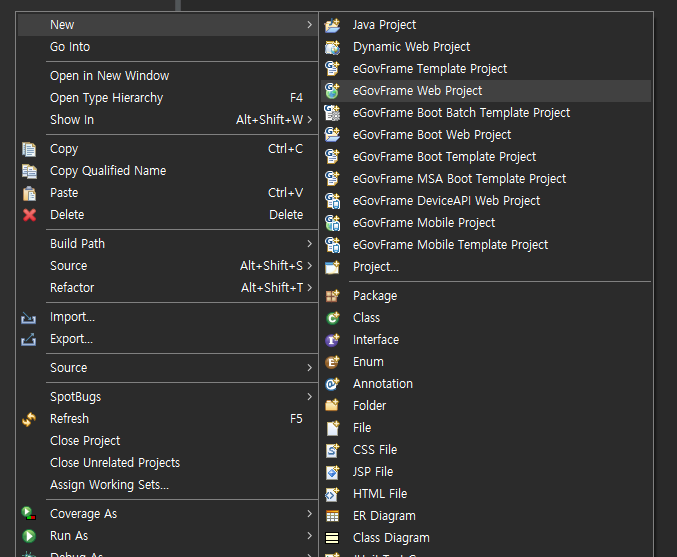The height and width of the screenshot is (557, 677).
Task: Click the eGovFrame Template Project icon
Action: coord(332,69)
